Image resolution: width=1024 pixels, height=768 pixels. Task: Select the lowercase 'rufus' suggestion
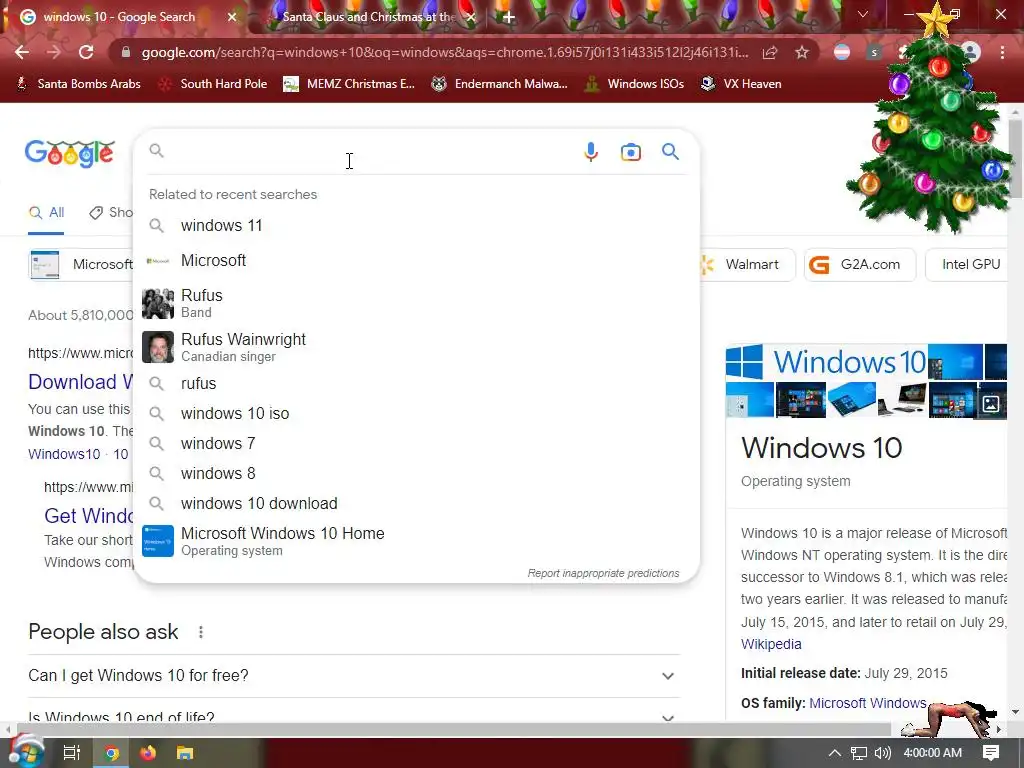416,383
